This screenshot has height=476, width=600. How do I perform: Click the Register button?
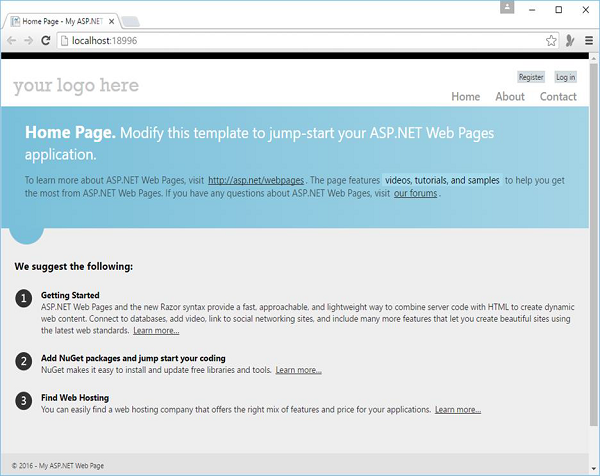pyautogui.click(x=531, y=77)
